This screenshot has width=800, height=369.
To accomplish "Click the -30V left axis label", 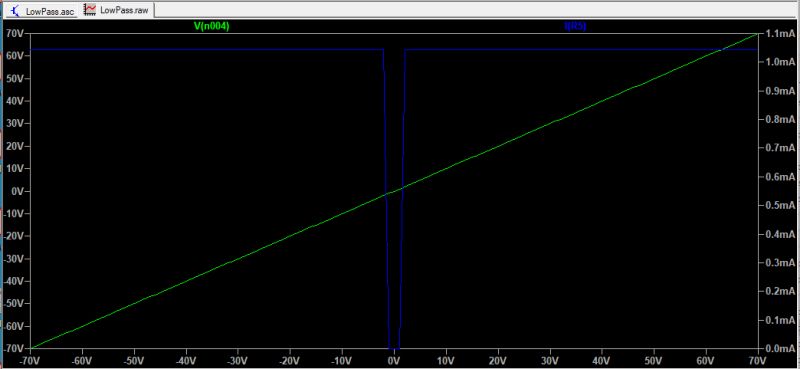I will pyautogui.click(x=14, y=259).
